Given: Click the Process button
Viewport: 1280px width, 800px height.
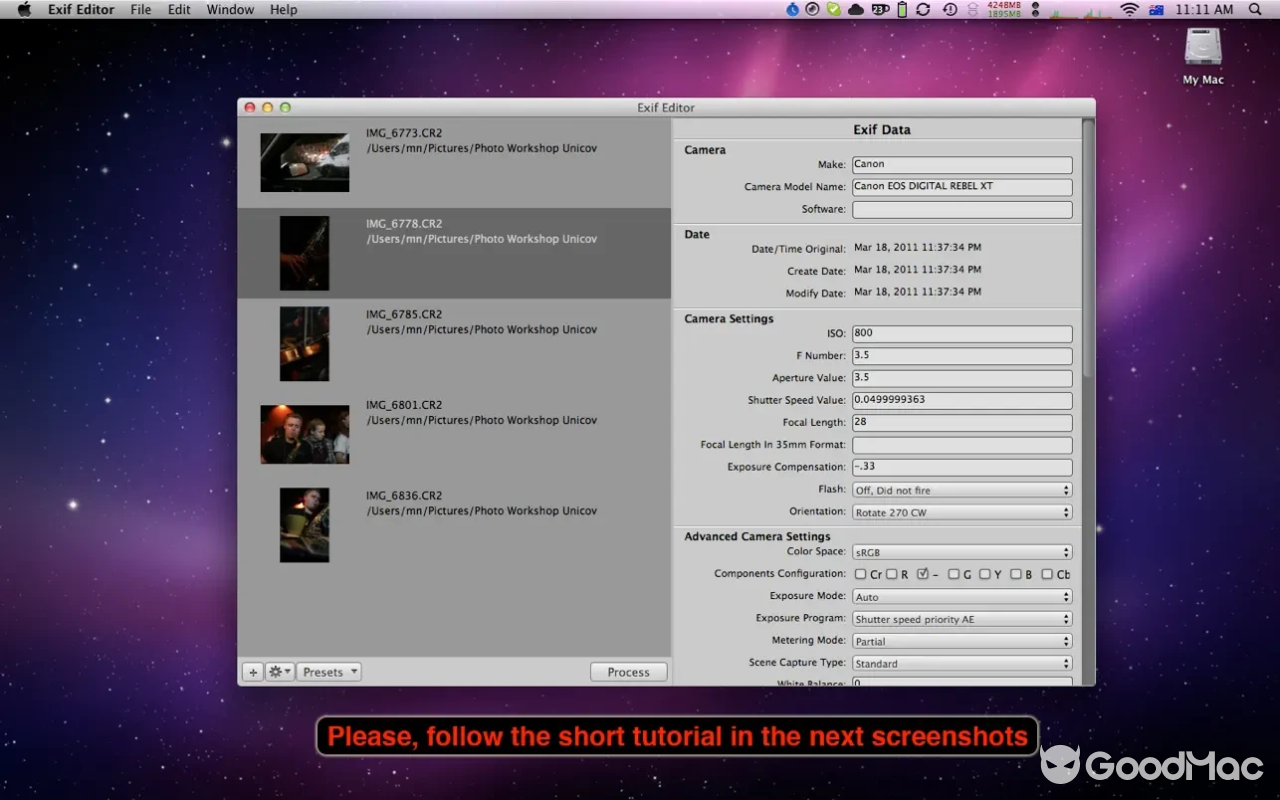Looking at the screenshot, I should pyautogui.click(x=628, y=671).
